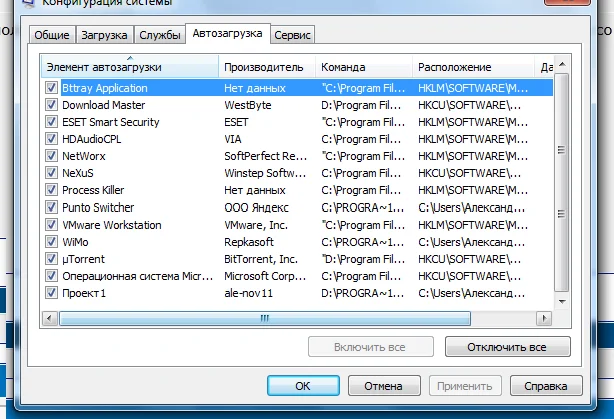Sort by Элемент автозагрузки column header
Image resolution: width=614 pixels, height=419 pixels.
point(130,67)
